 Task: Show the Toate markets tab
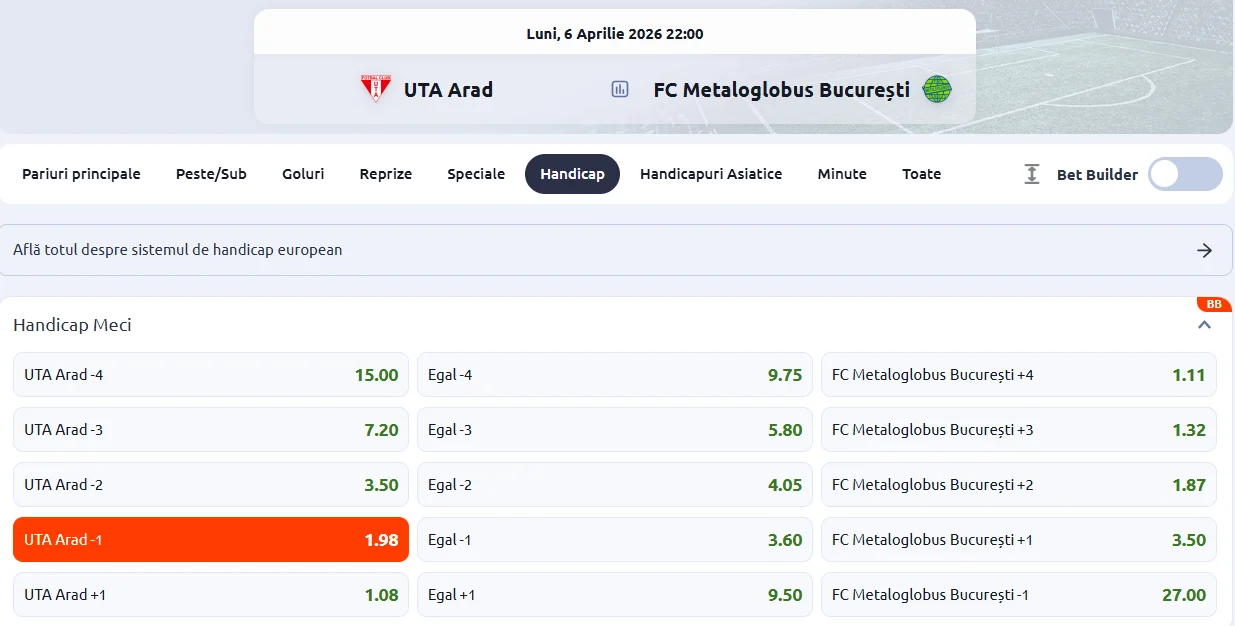[921, 174]
